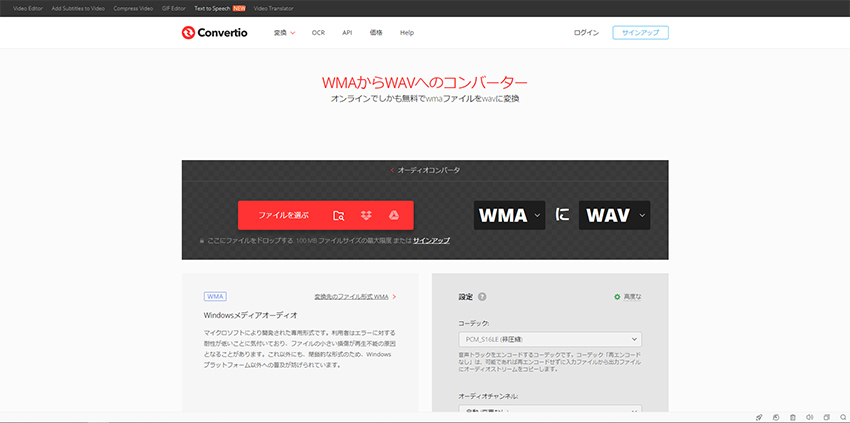This screenshot has width=850, height=423.
Task: Click the speaker icon in bottom bar
Action: tap(809, 417)
